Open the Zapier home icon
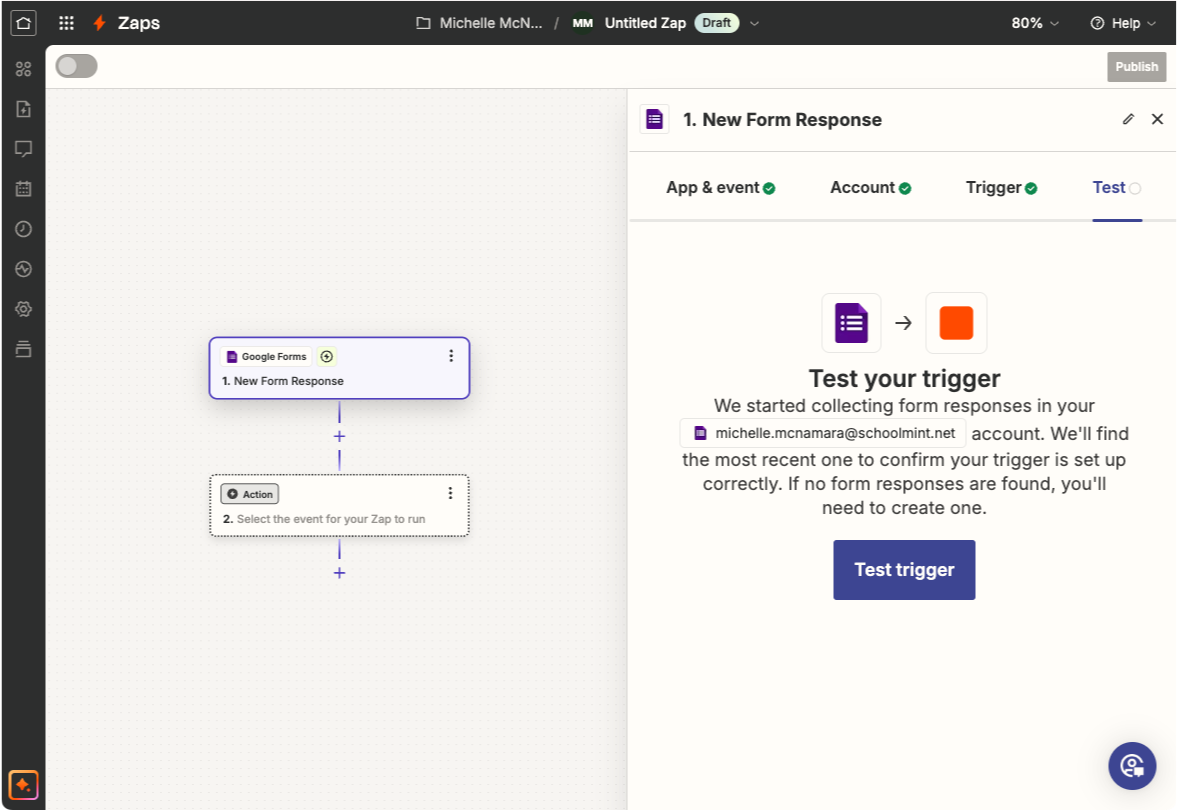This screenshot has height=810, width=1177. coord(23,23)
